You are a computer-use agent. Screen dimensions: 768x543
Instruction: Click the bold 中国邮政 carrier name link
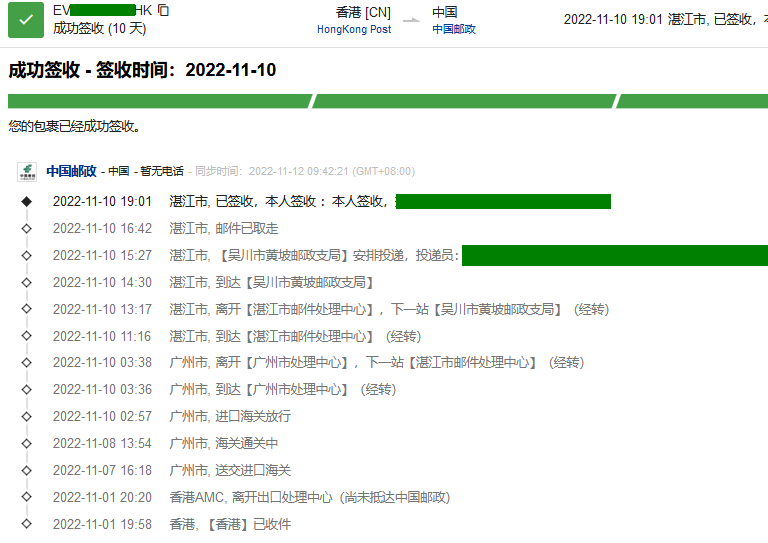coord(71,171)
